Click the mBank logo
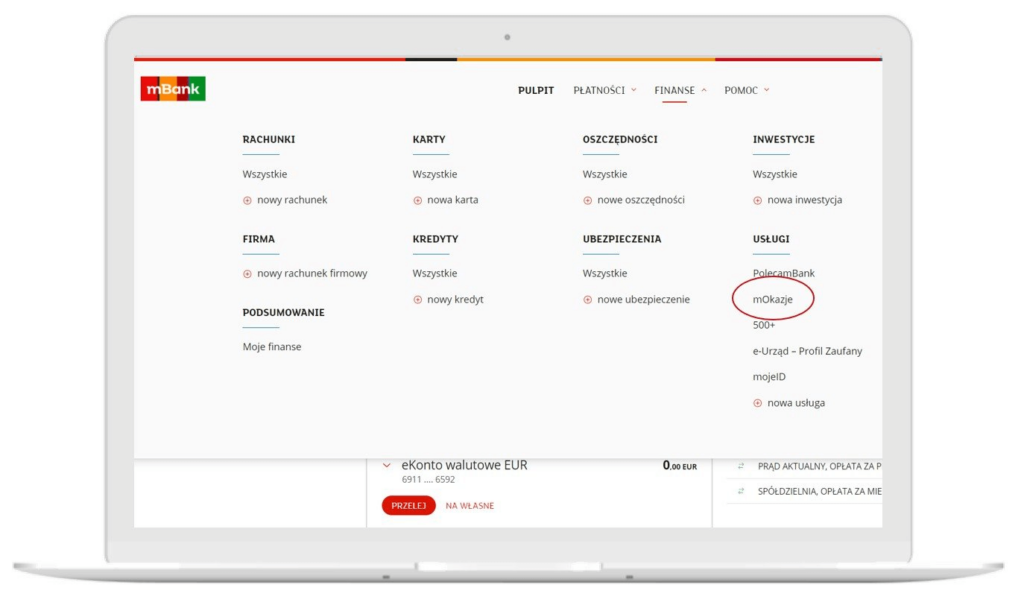 coord(173,89)
